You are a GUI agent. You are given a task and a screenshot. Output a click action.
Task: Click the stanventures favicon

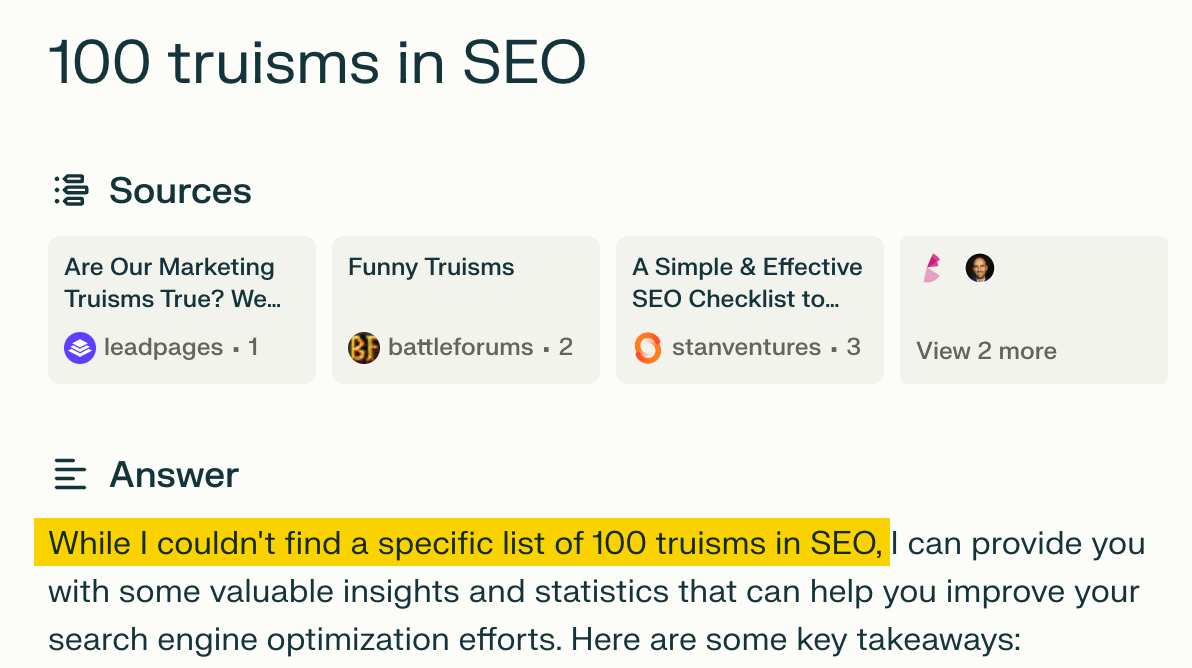coord(648,347)
